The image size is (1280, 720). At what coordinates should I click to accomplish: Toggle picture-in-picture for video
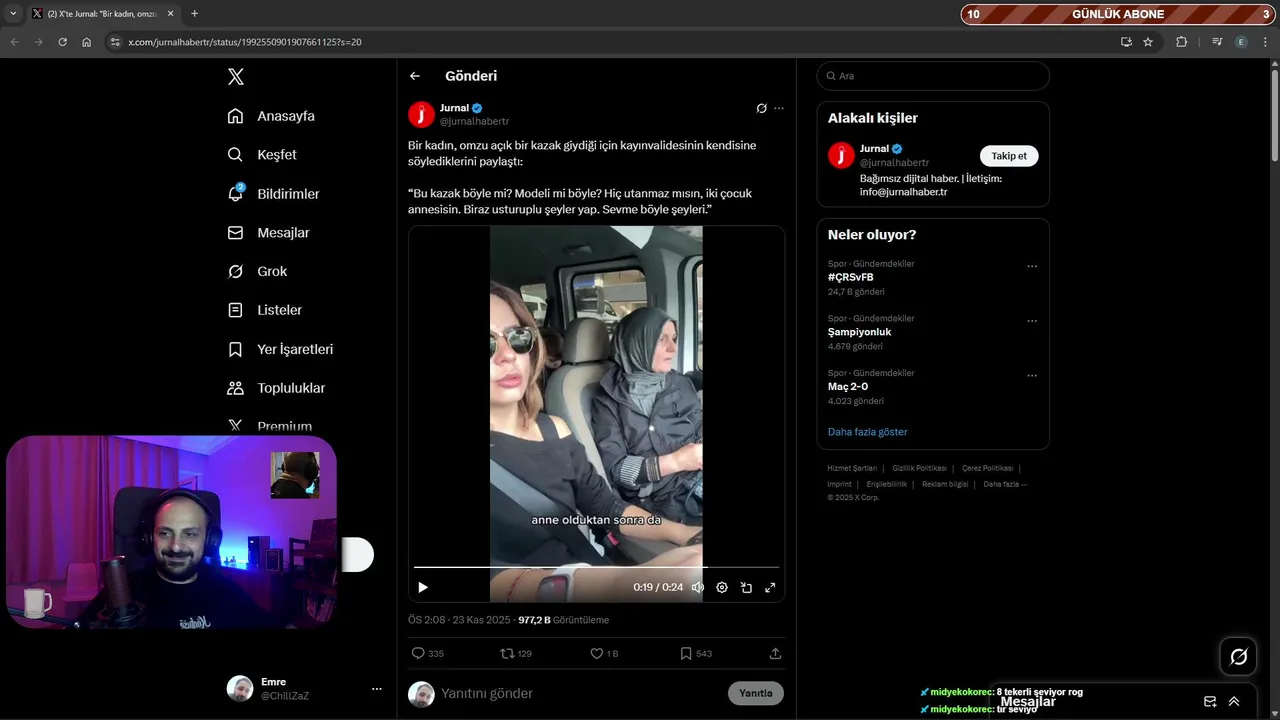point(746,588)
